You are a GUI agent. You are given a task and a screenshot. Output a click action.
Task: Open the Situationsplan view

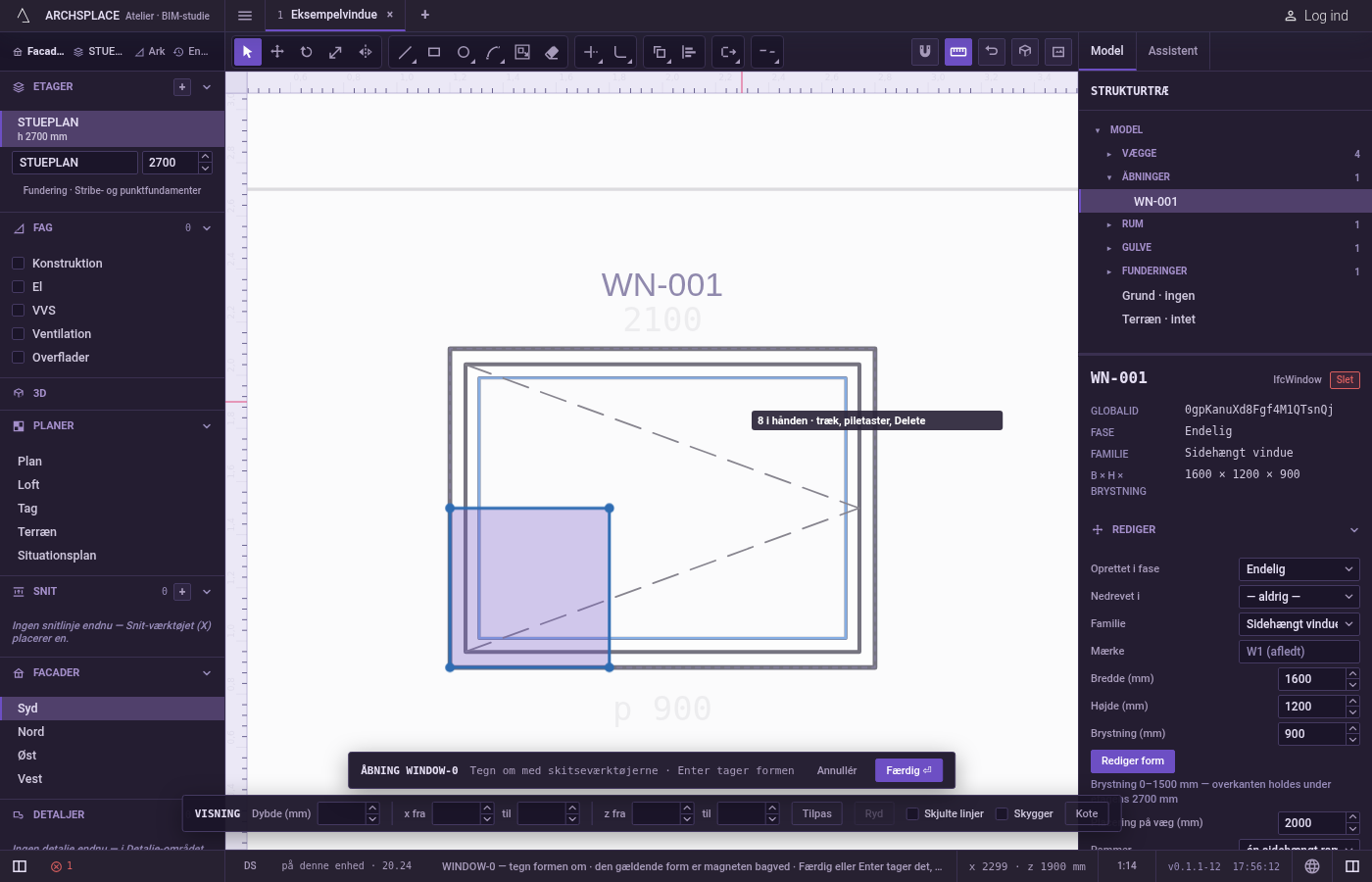[x=112, y=556]
